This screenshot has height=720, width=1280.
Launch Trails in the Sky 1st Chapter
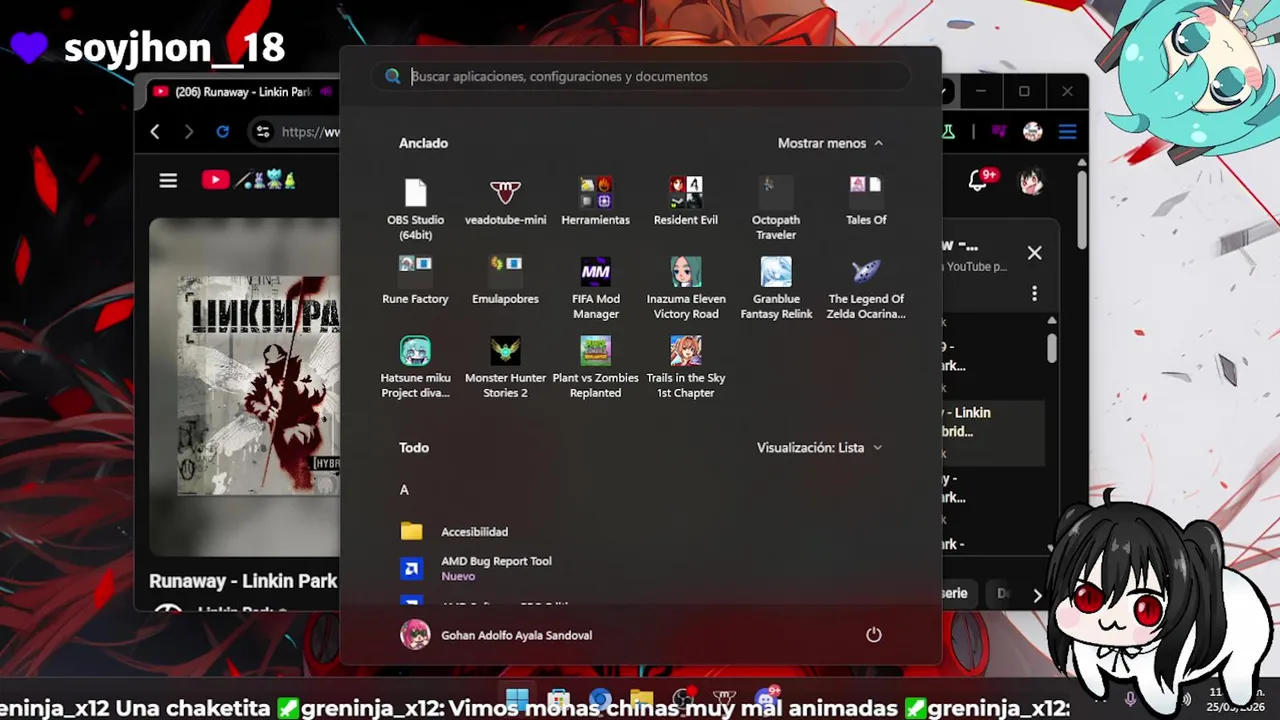[x=685, y=367]
